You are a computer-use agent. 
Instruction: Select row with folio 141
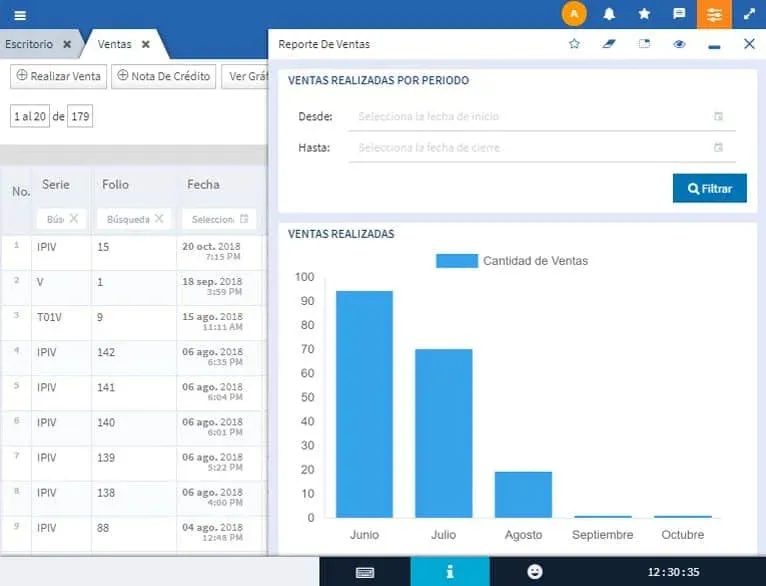tap(133, 393)
